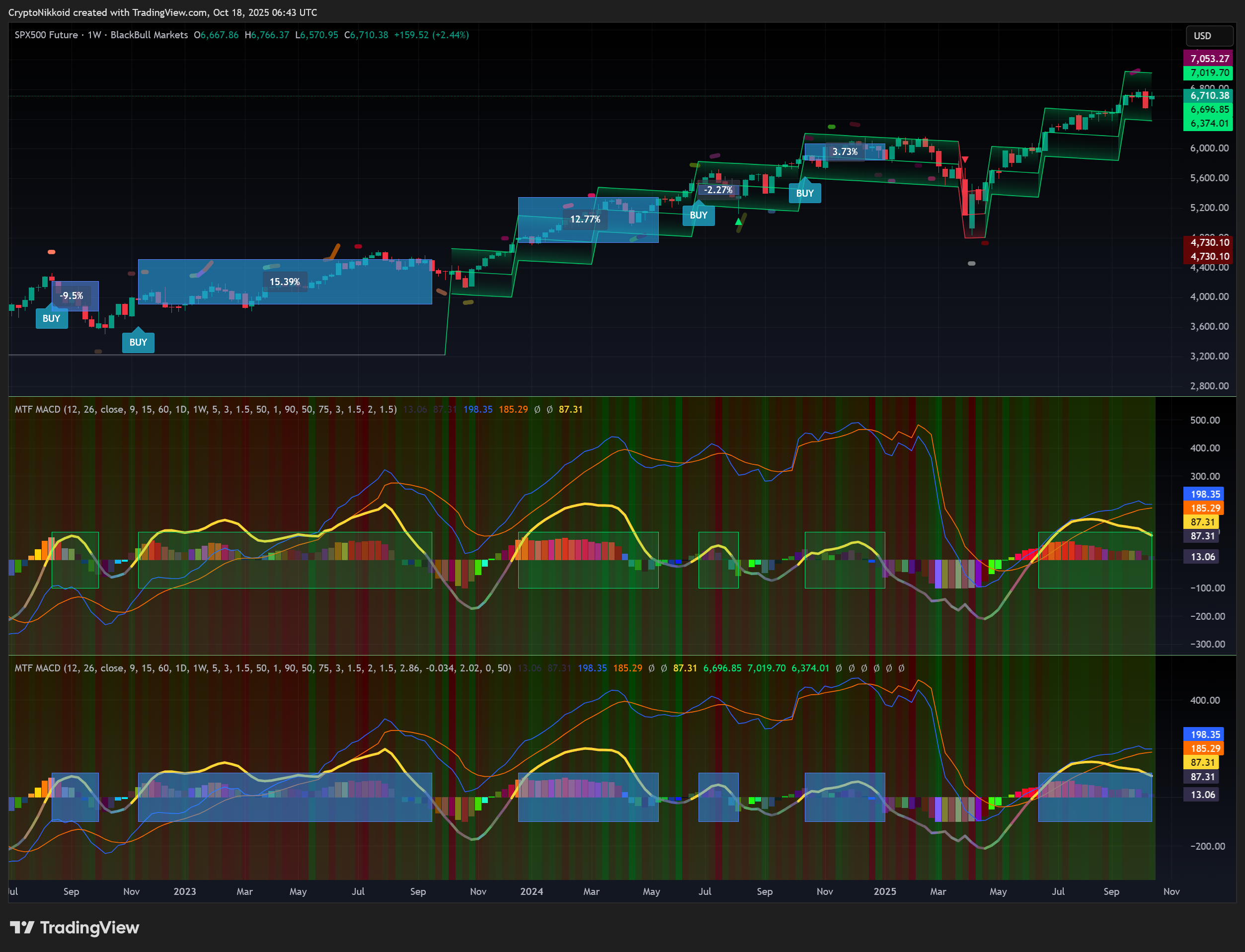Click the 6,710.38 current price axis label
This screenshot has height=952, width=1245.
[1209, 96]
